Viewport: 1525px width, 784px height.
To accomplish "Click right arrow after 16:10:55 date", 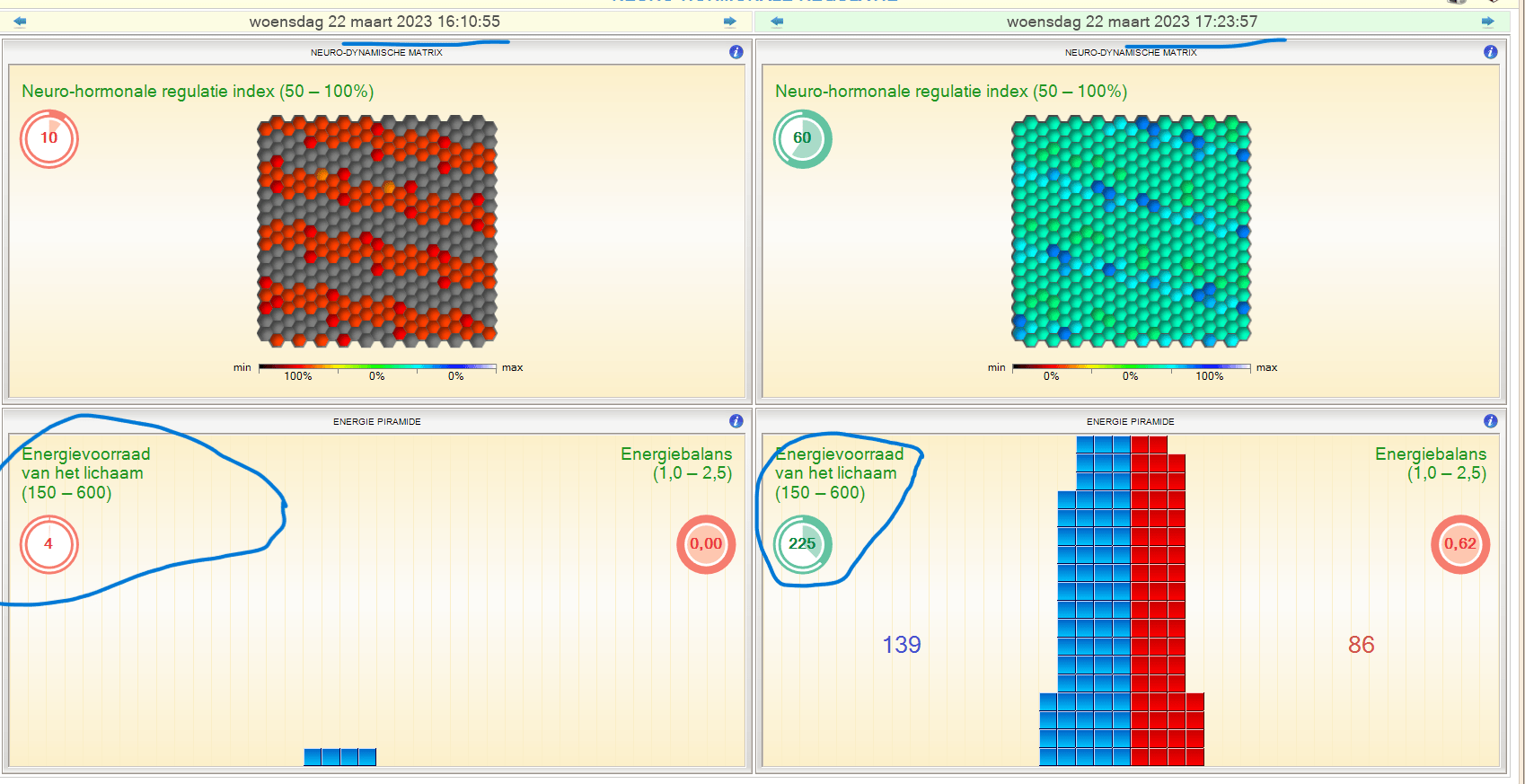I will (x=729, y=22).
